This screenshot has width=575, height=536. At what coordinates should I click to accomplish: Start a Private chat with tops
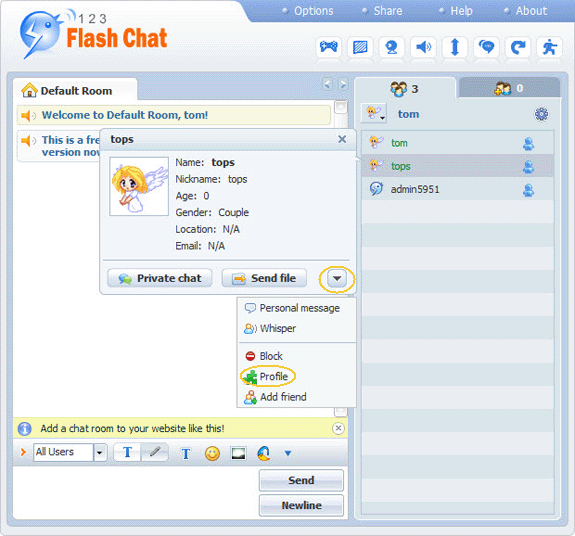coord(160,278)
